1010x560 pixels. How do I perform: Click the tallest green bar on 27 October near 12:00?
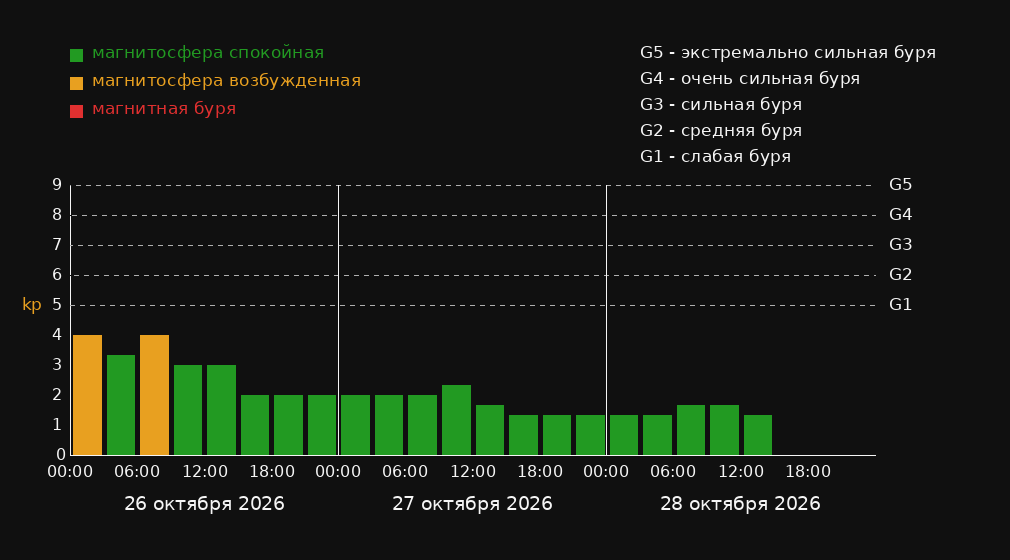456,420
